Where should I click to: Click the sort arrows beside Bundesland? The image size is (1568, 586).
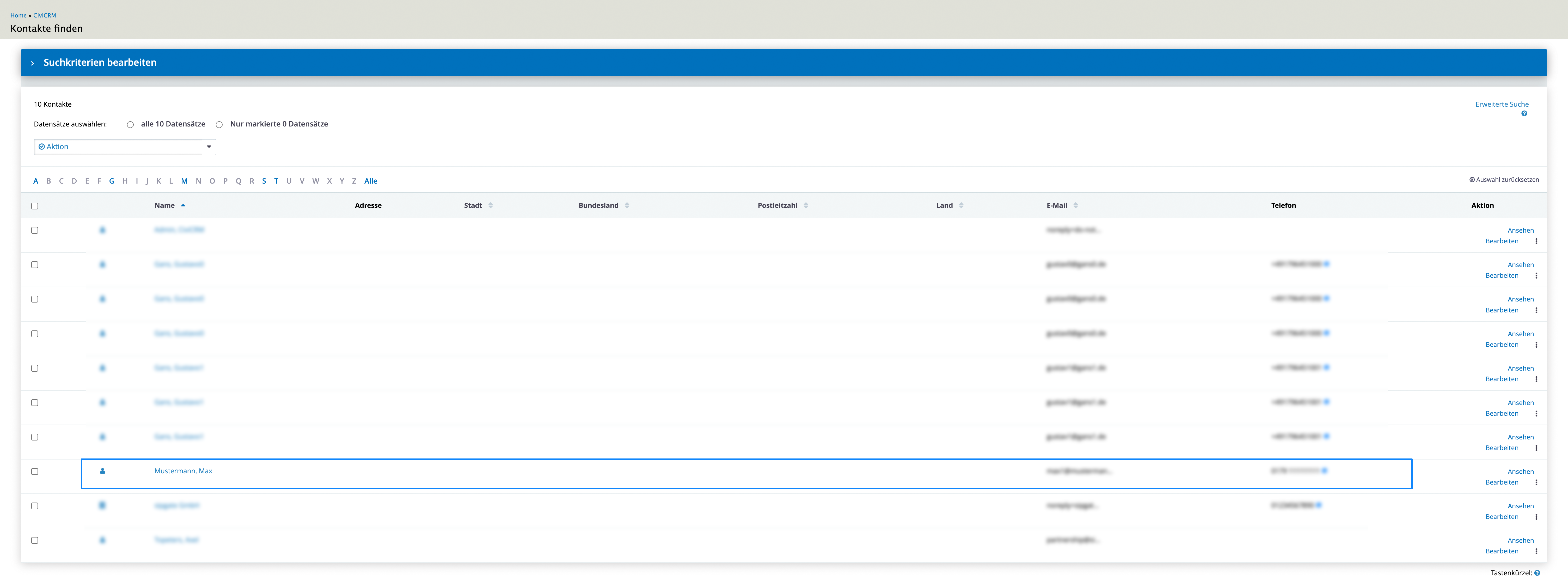pos(627,205)
